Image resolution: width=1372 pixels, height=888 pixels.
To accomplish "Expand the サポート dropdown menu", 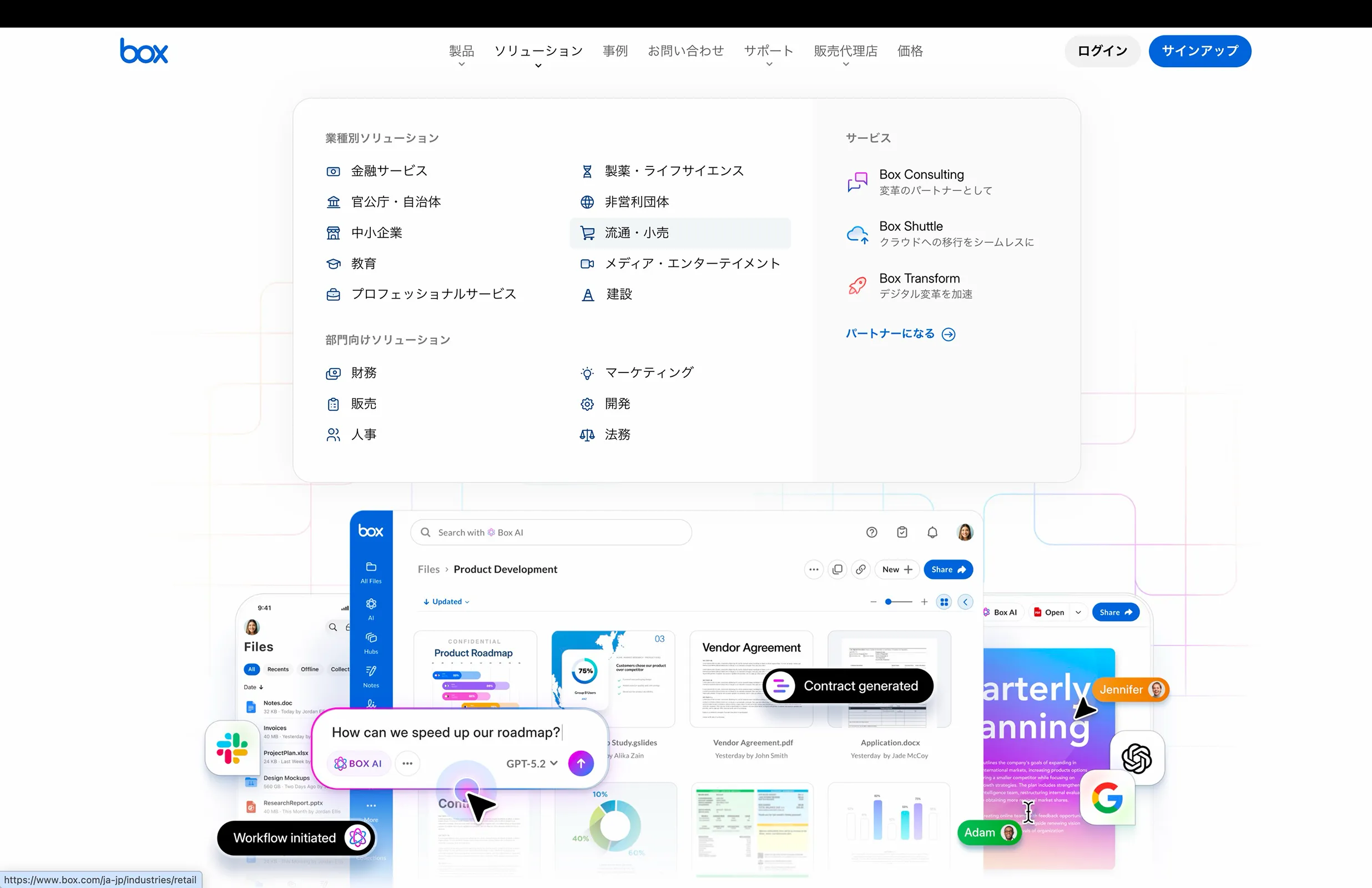I will pos(769,55).
